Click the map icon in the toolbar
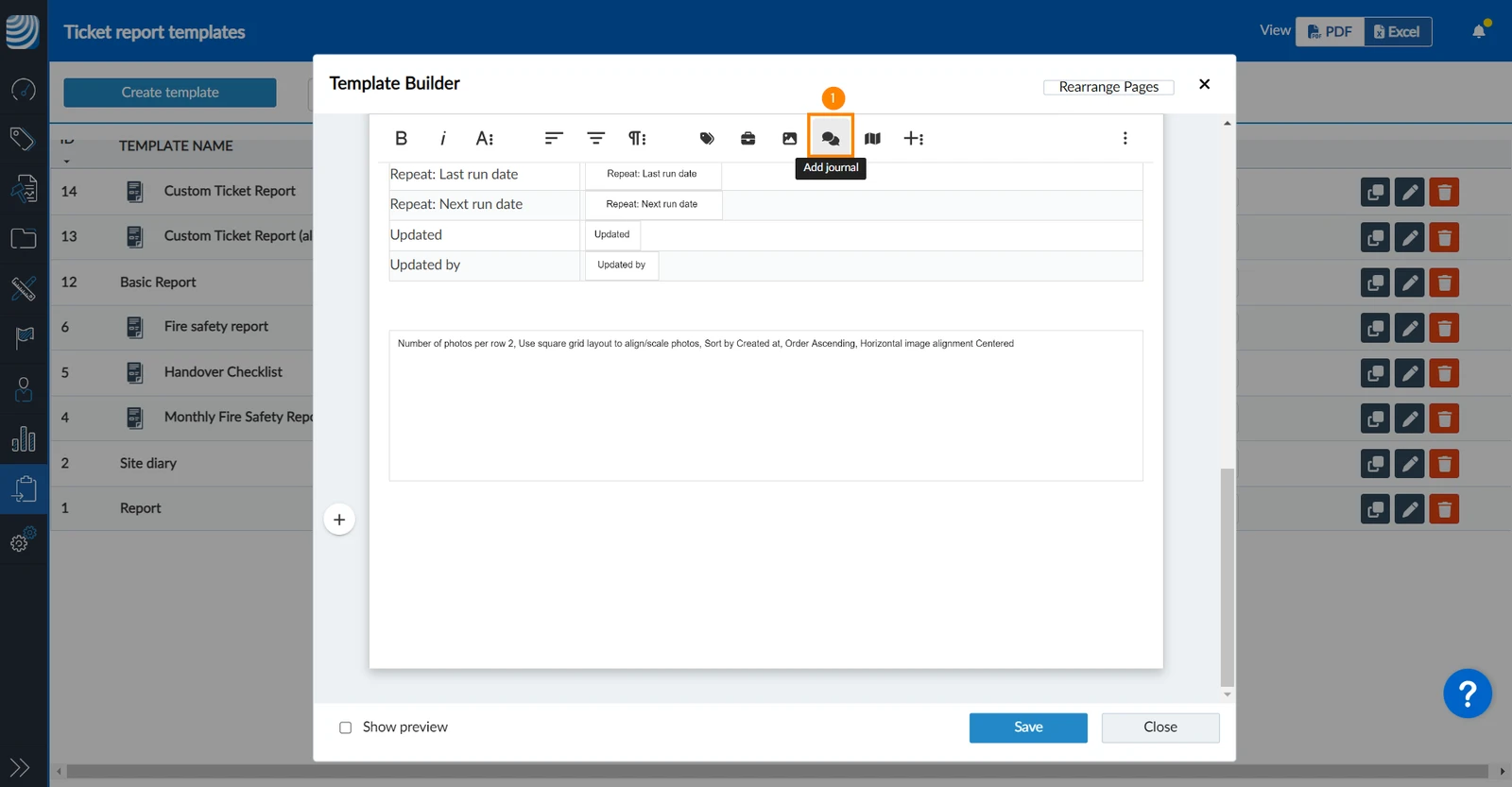This screenshot has height=787, width=1512. tap(872, 138)
